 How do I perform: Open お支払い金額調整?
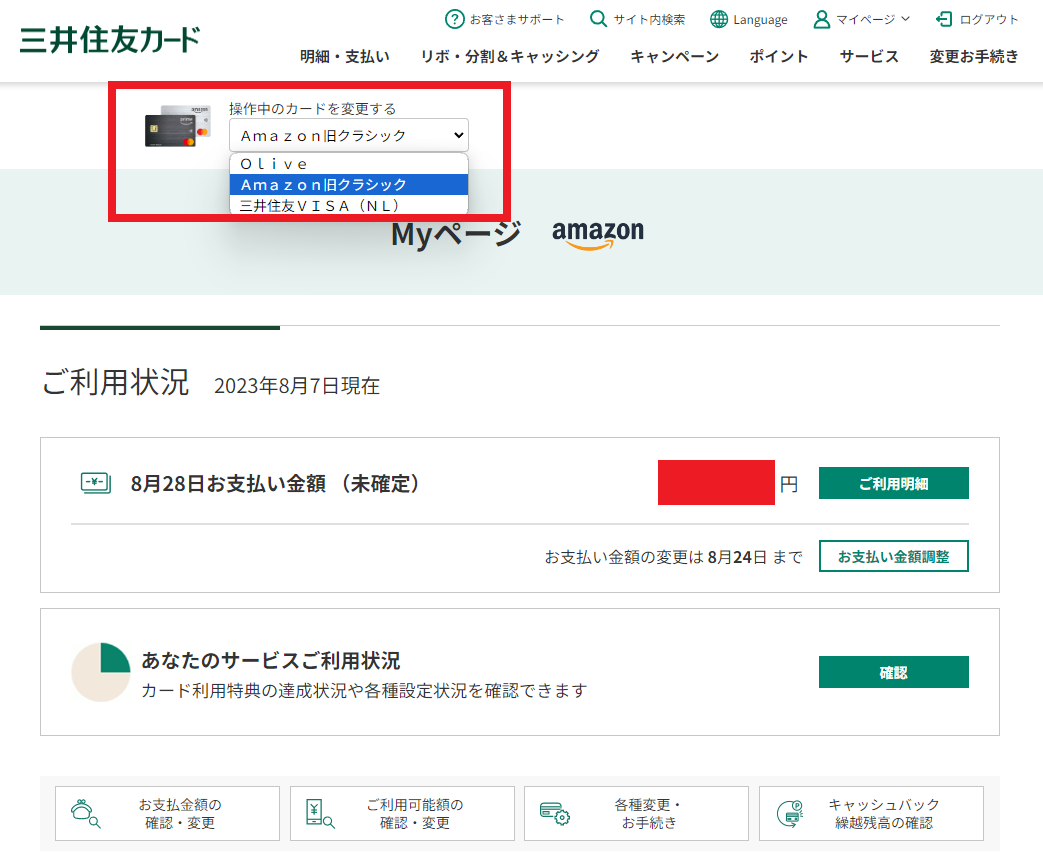(x=893, y=556)
